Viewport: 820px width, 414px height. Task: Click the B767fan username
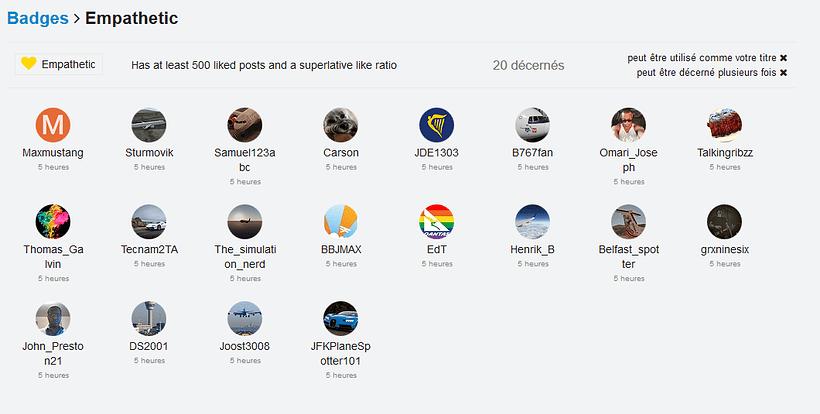tap(532, 153)
